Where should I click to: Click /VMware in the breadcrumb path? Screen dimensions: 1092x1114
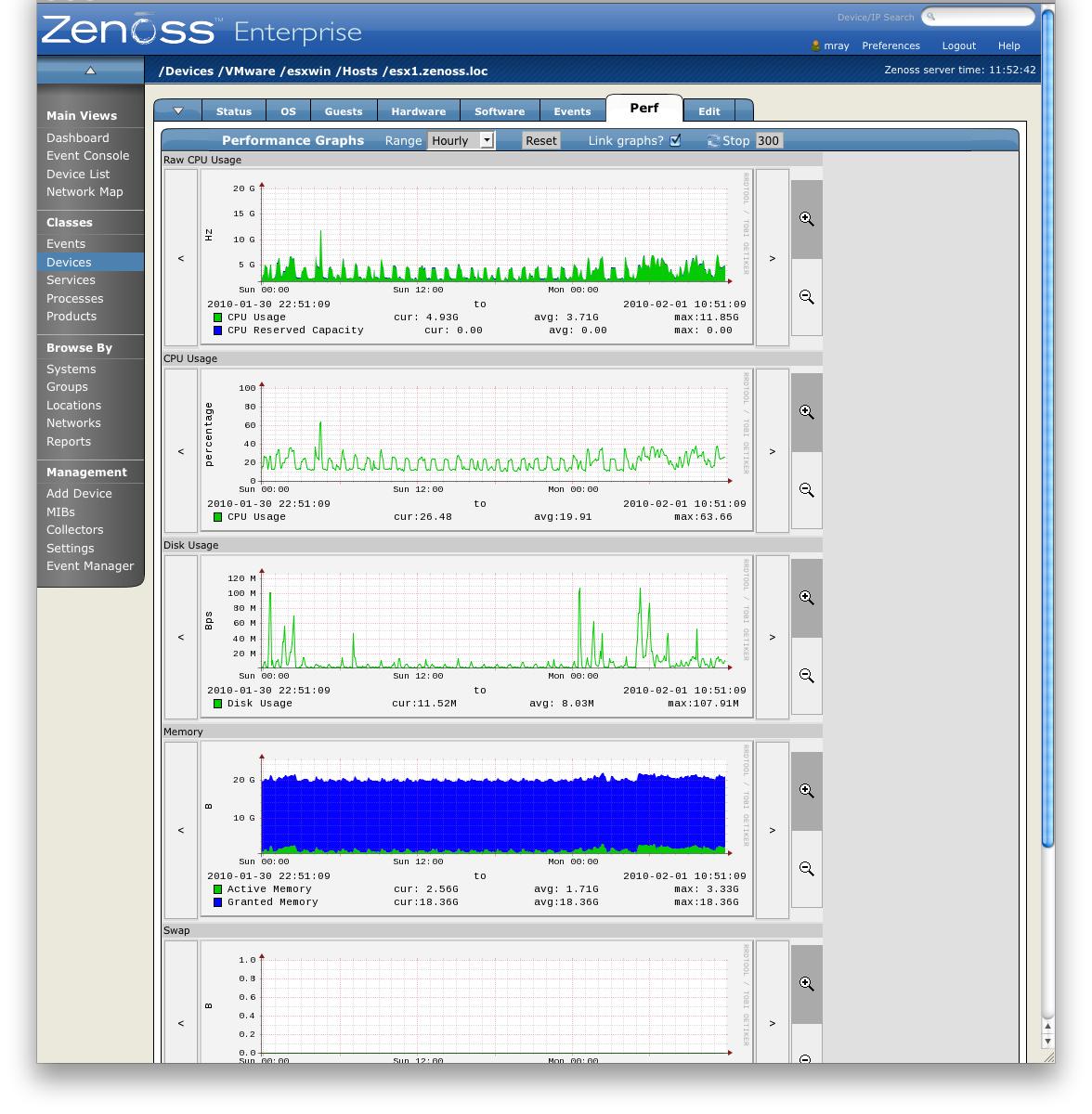tap(247, 71)
